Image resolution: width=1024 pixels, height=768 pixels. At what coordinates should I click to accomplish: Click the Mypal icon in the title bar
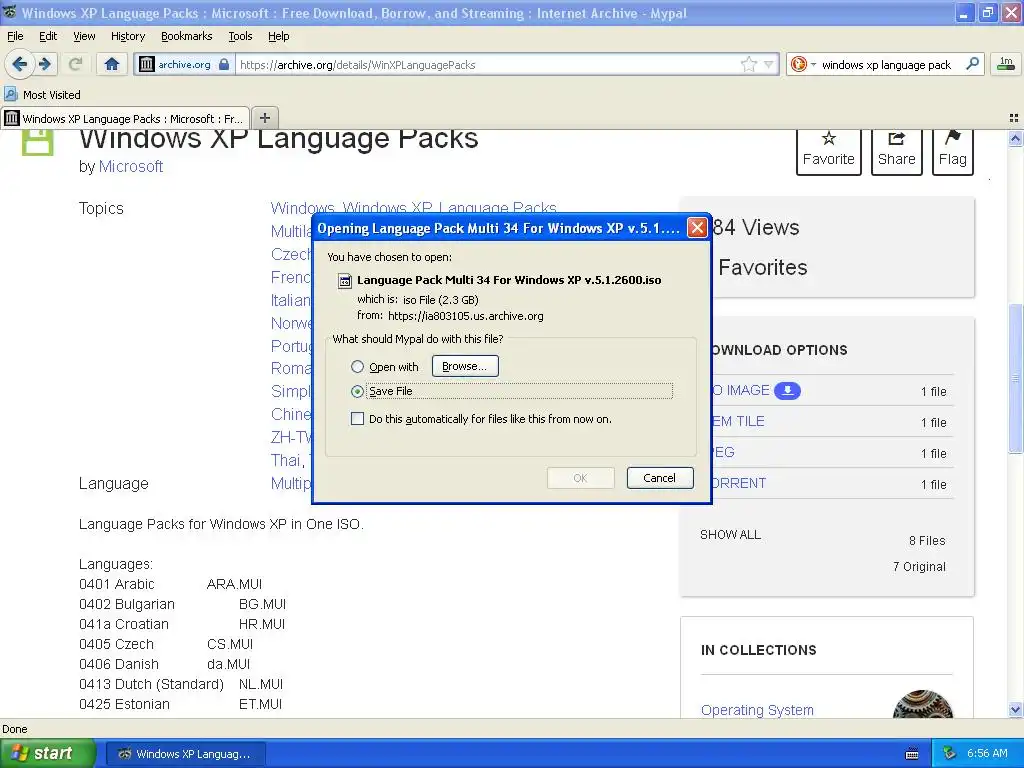[x=10, y=12]
